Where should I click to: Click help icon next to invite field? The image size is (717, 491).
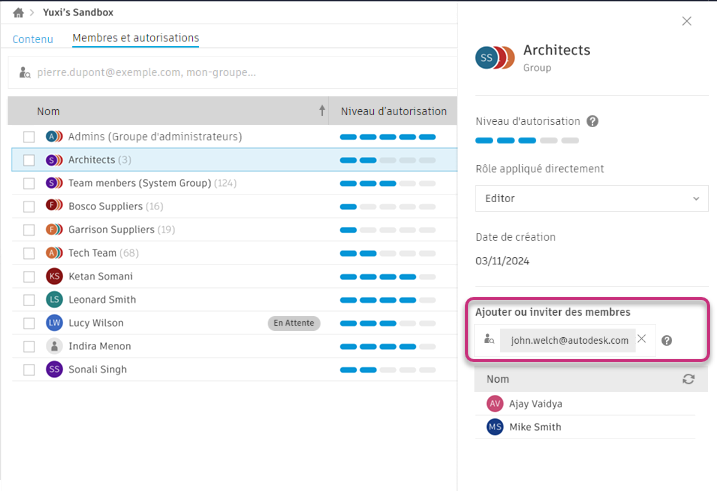667,340
